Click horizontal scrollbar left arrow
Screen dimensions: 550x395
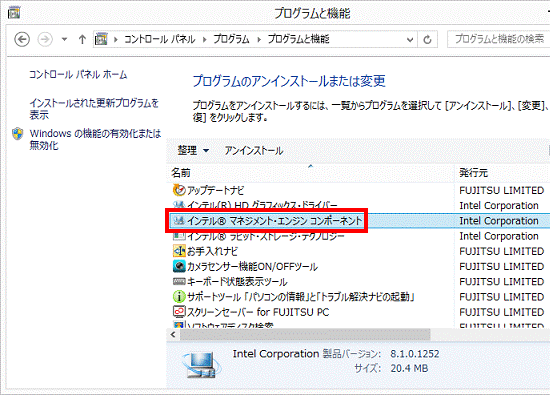173,334
